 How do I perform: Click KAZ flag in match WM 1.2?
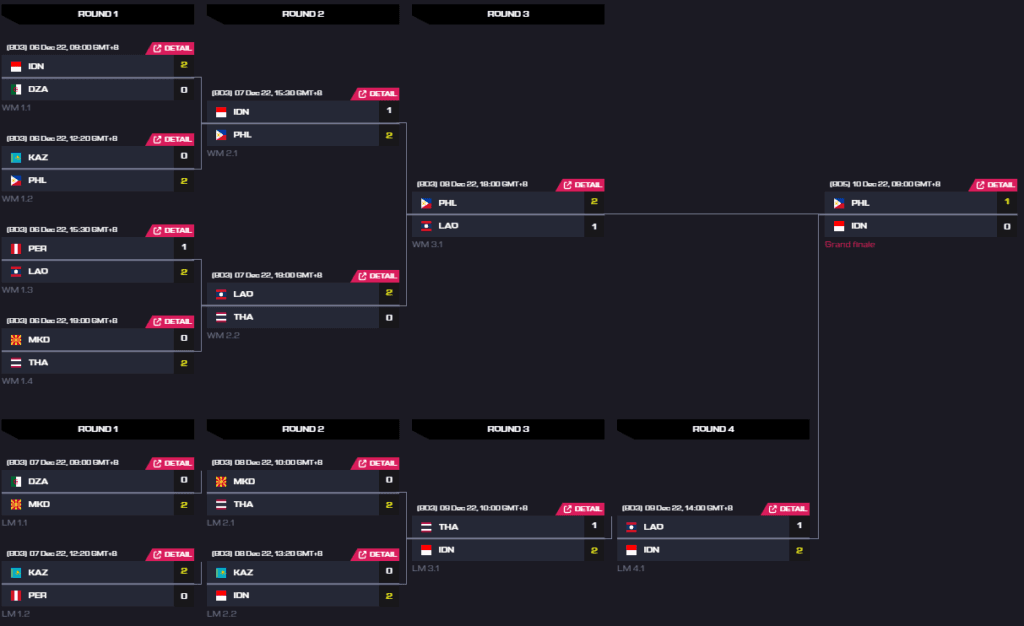pos(16,157)
